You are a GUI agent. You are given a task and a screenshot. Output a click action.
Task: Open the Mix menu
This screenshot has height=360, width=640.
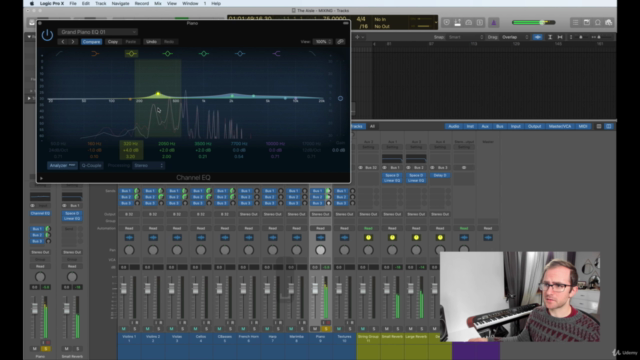158,3
